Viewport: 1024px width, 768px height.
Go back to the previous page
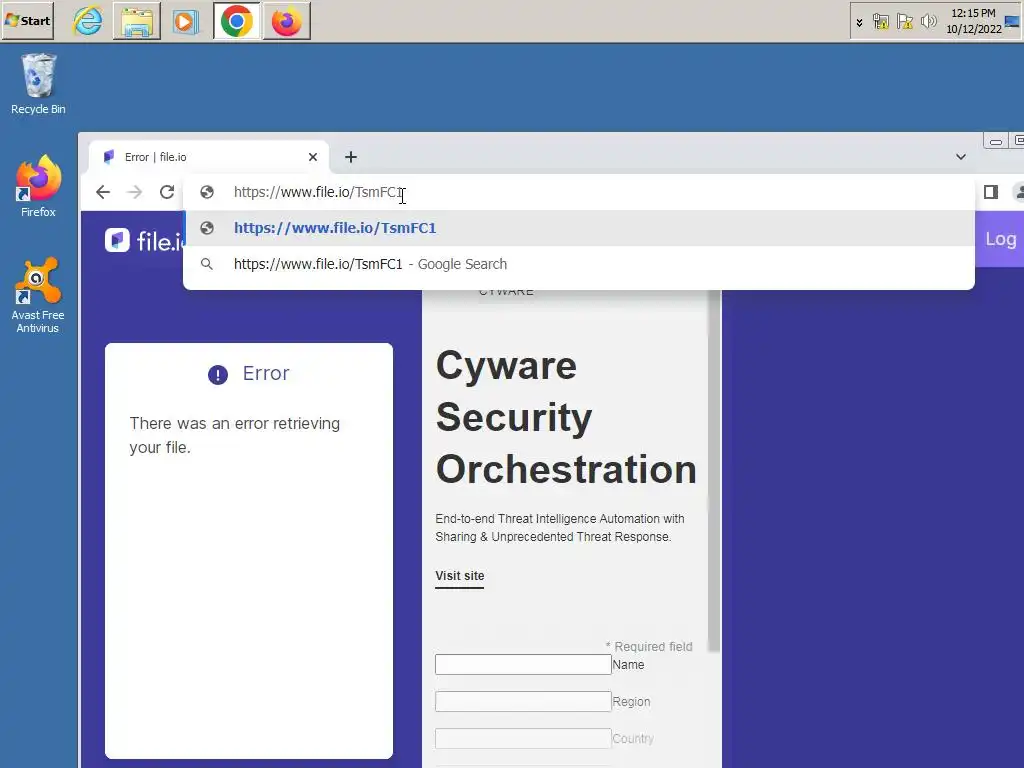pyautogui.click(x=103, y=192)
